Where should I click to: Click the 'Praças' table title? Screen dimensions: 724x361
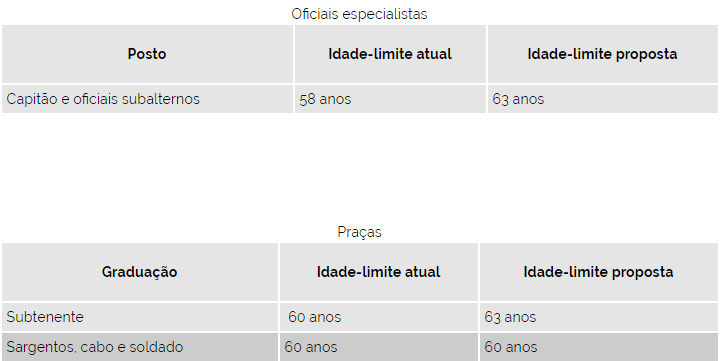click(x=359, y=232)
